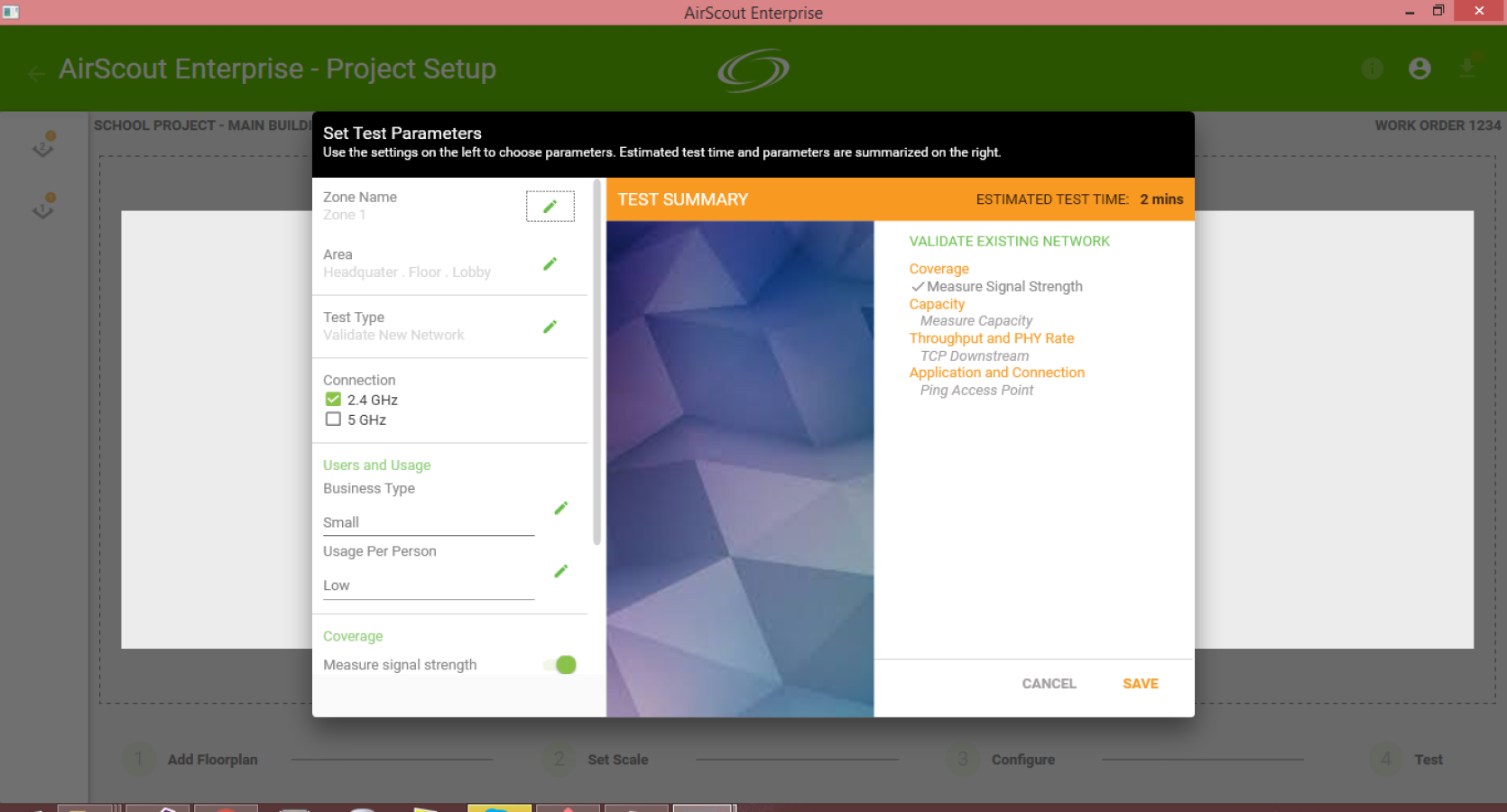Screen dimensions: 1507x812
Task: Open the Usage Per Person Low dropdown
Action: tap(429, 586)
